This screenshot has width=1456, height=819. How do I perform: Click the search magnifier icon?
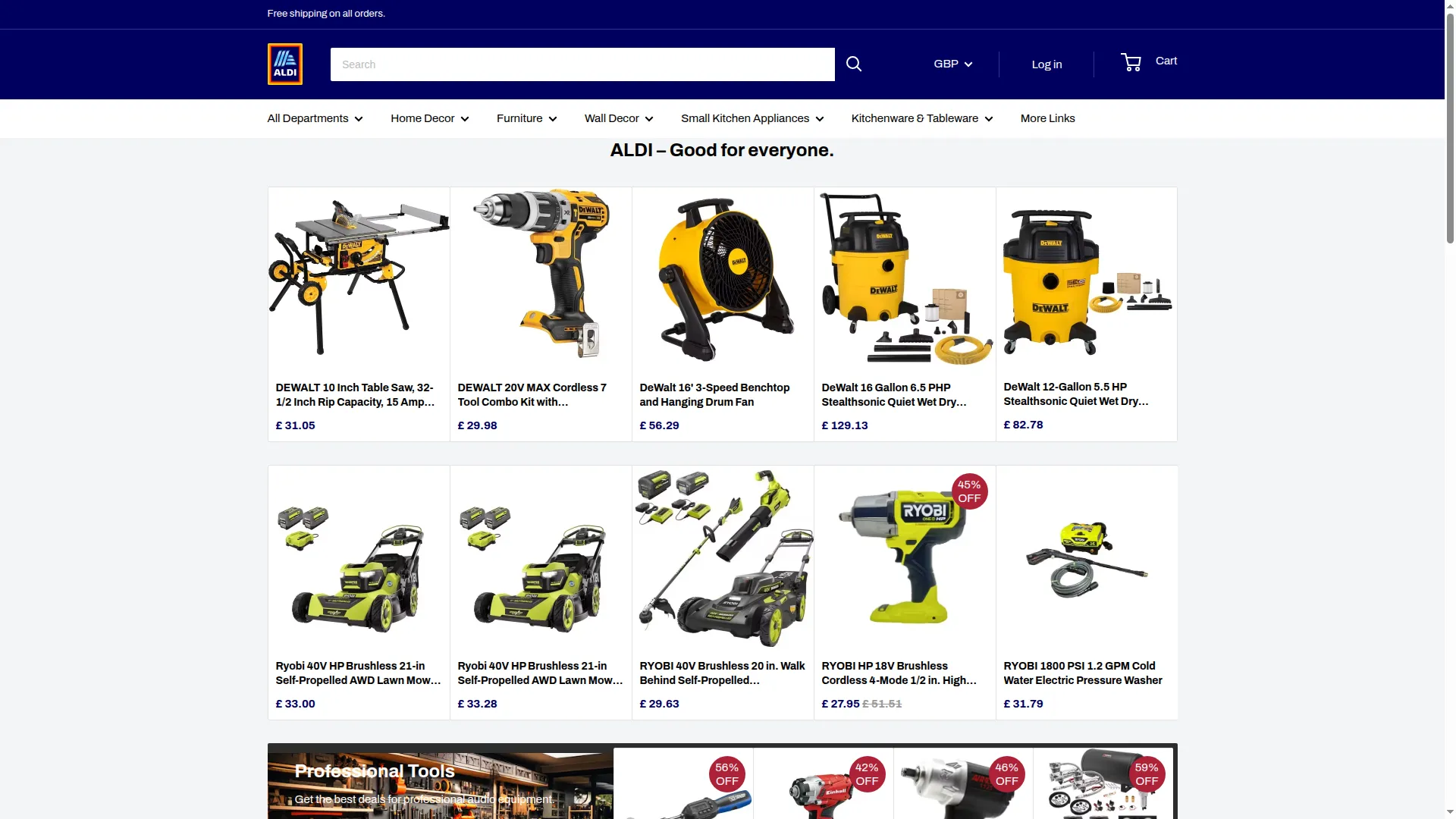click(854, 64)
